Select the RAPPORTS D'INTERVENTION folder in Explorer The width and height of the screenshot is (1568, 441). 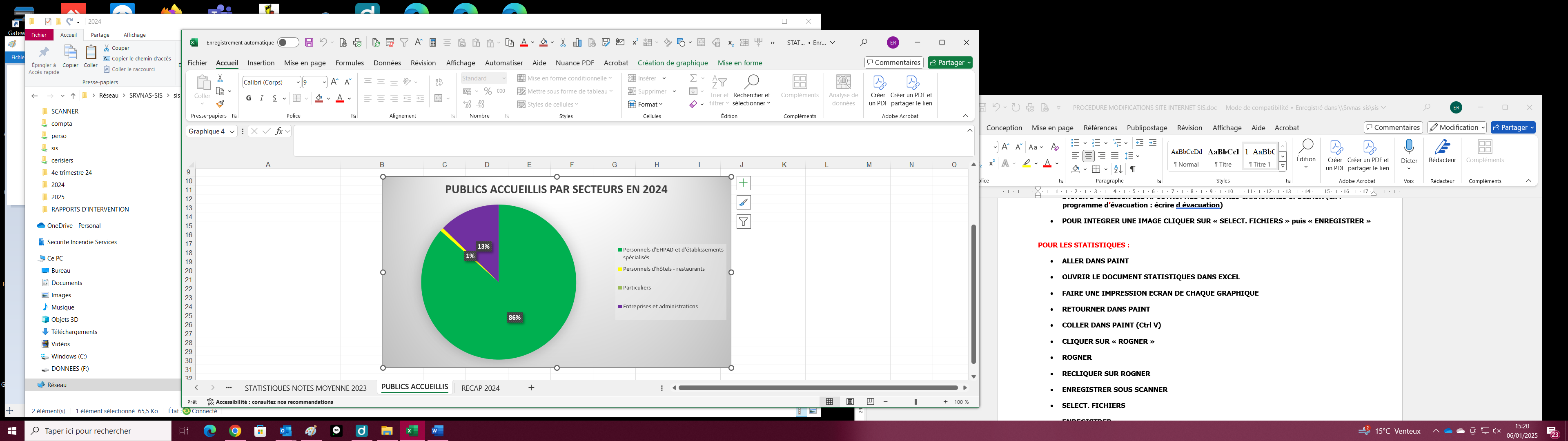(90, 209)
